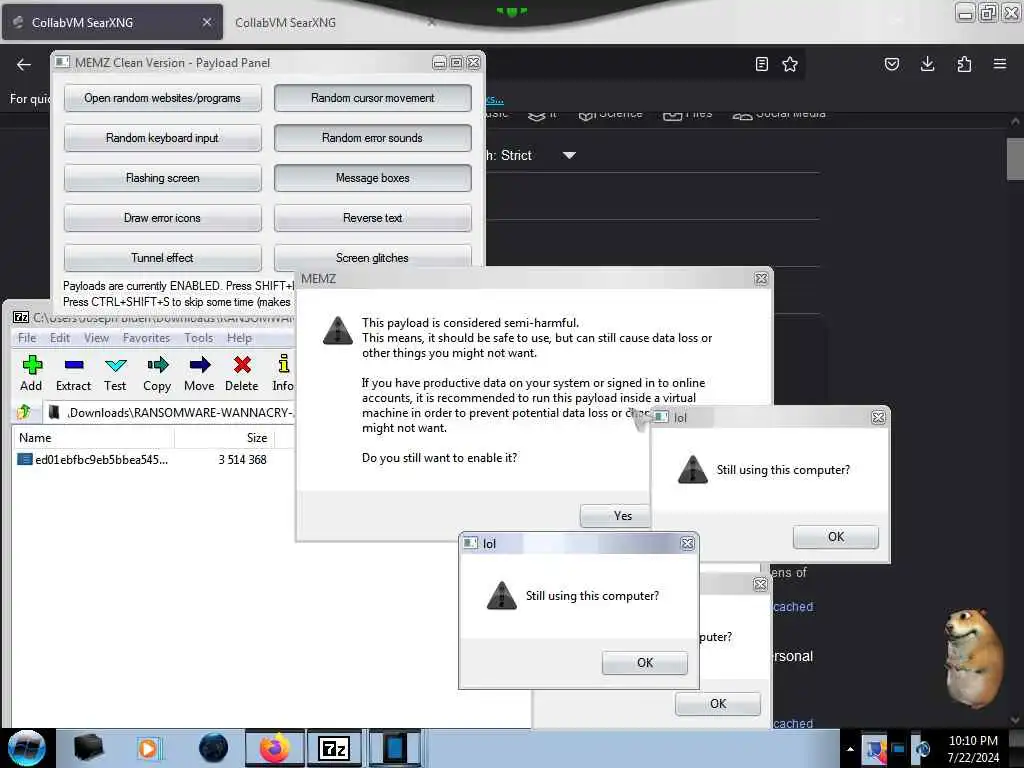This screenshot has width=1024, height=768.
Task: Toggle Screen glitches payload
Action: 372,257
